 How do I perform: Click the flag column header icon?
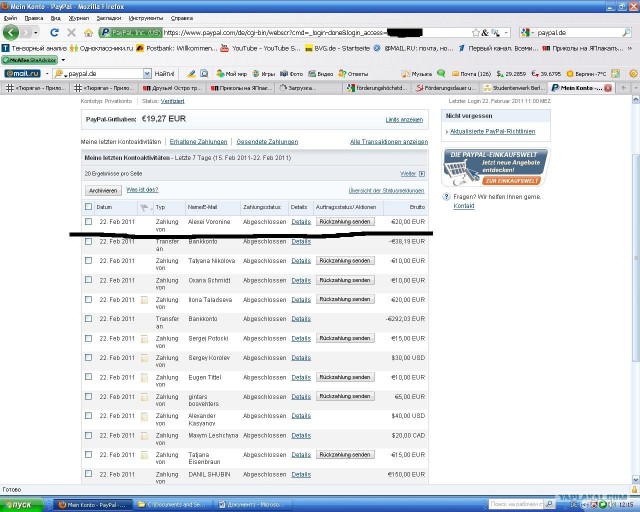pos(144,207)
